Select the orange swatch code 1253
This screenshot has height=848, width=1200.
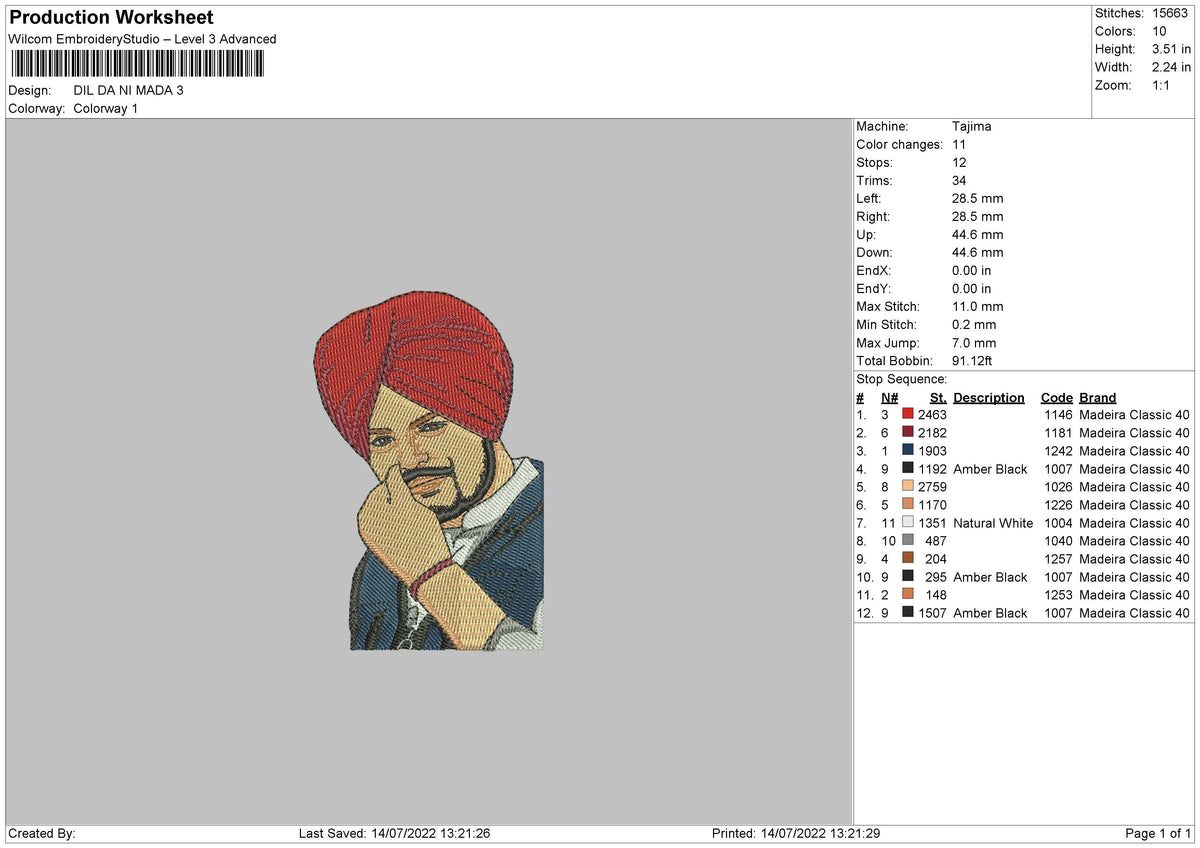tap(908, 595)
